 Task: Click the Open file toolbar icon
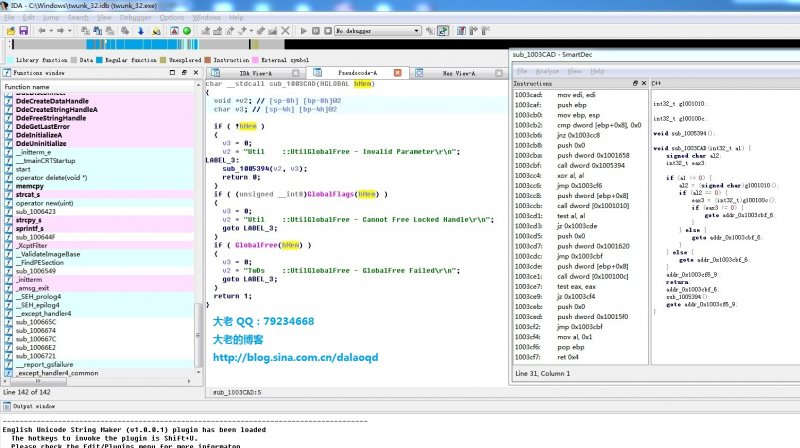tap(11, 31)
